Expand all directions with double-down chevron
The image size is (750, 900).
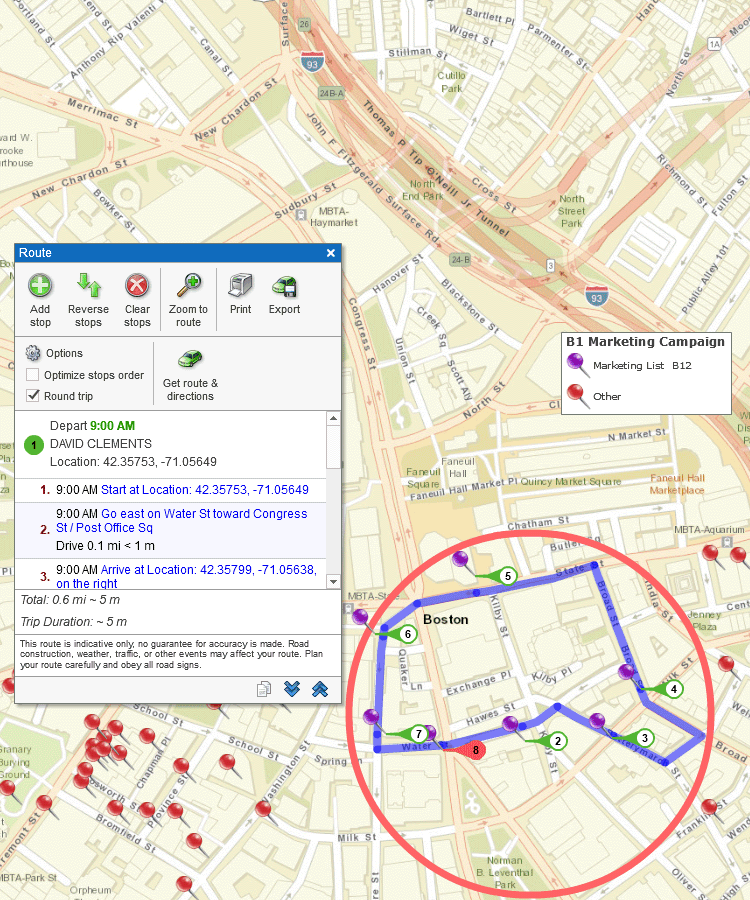(x=292, y=688)
